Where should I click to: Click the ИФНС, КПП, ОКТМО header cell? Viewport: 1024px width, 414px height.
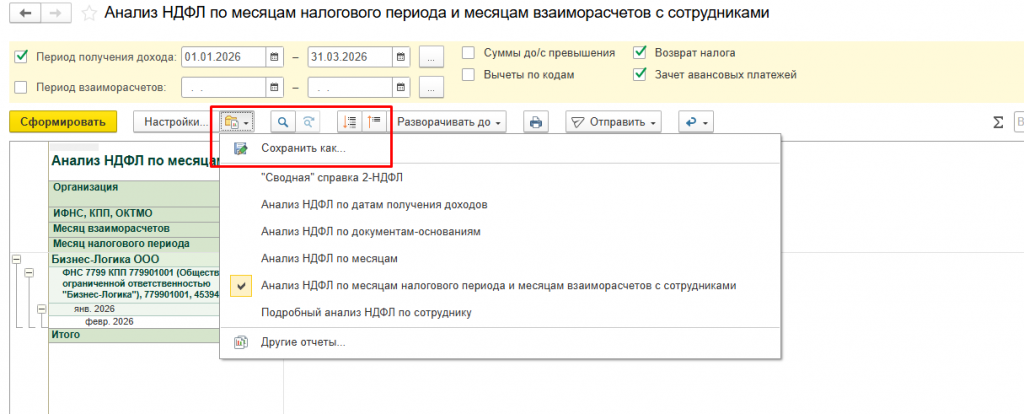tap(134, 214)
